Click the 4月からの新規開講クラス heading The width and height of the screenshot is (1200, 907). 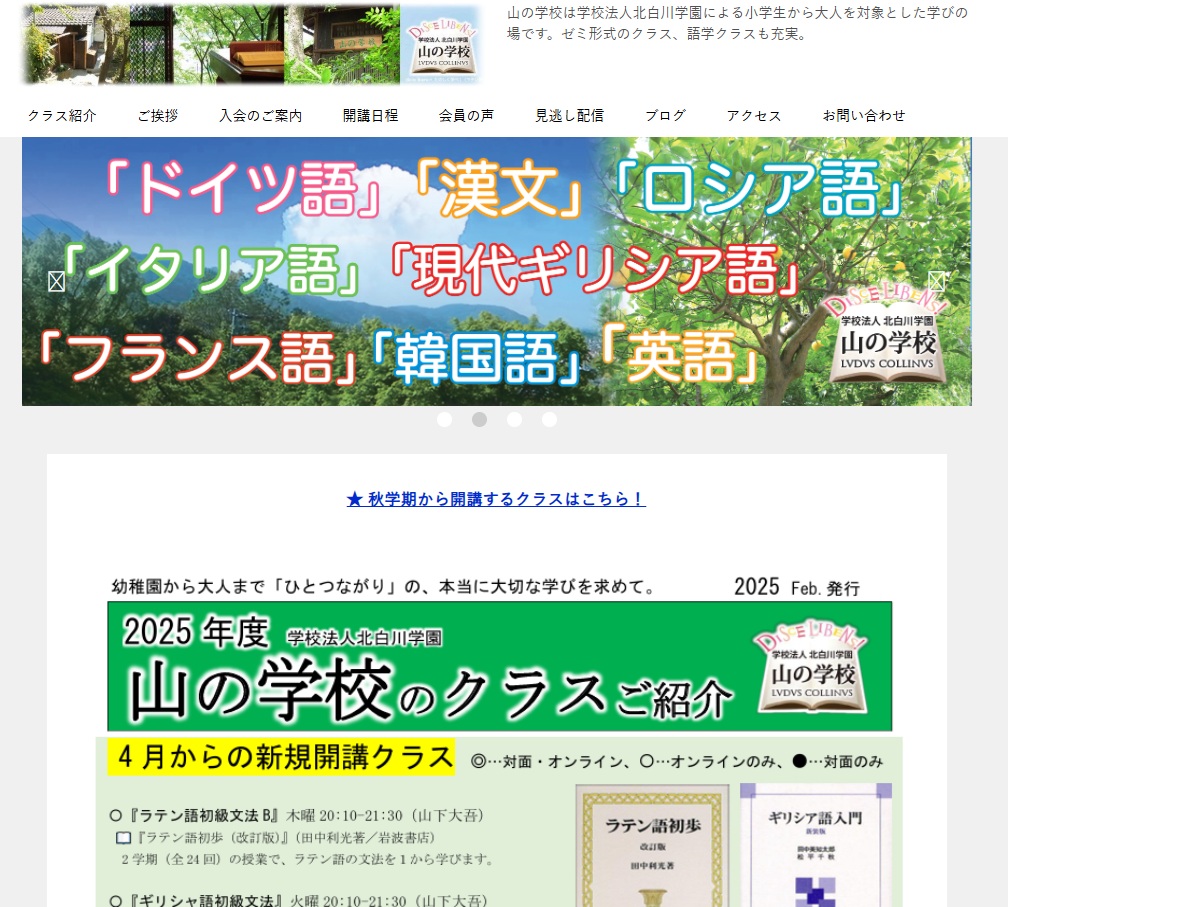pos(281,757)
